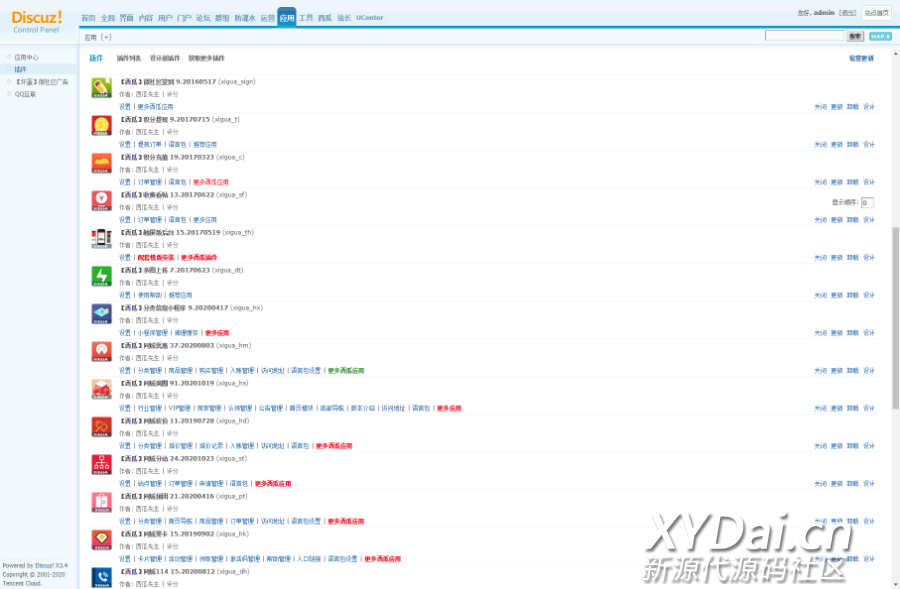Switch to the 获取更多插件 sub-tab

point(207,58)
